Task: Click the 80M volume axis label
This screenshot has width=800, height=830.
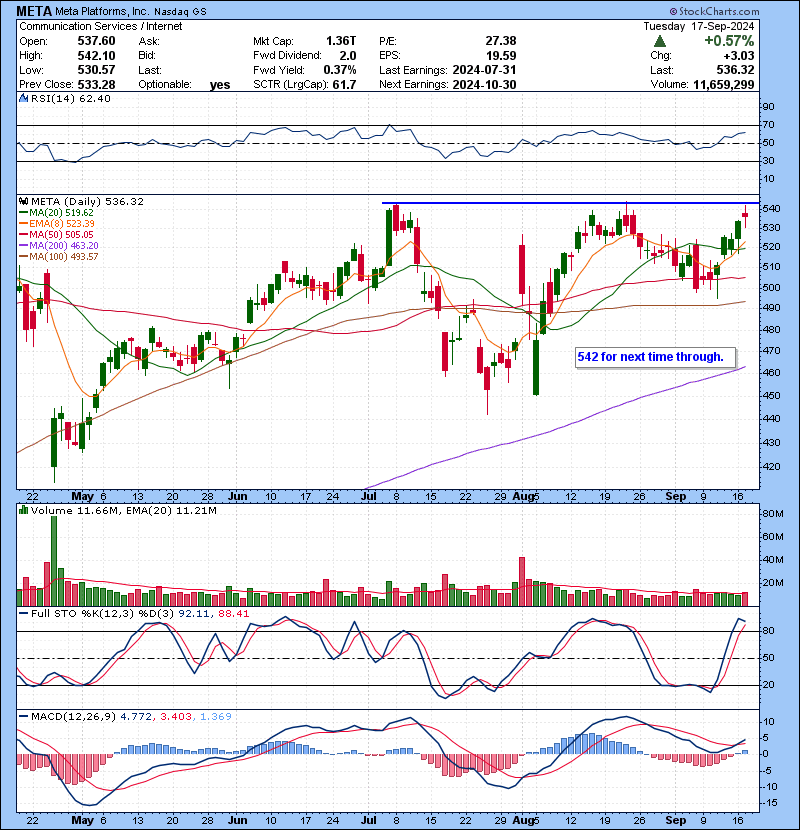Action: 772,513
